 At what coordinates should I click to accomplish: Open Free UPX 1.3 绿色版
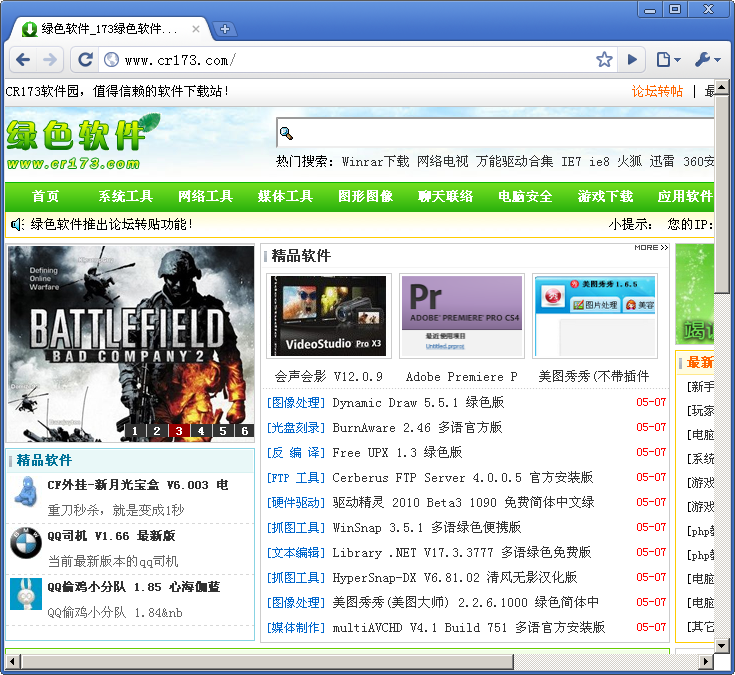point(397,452)
